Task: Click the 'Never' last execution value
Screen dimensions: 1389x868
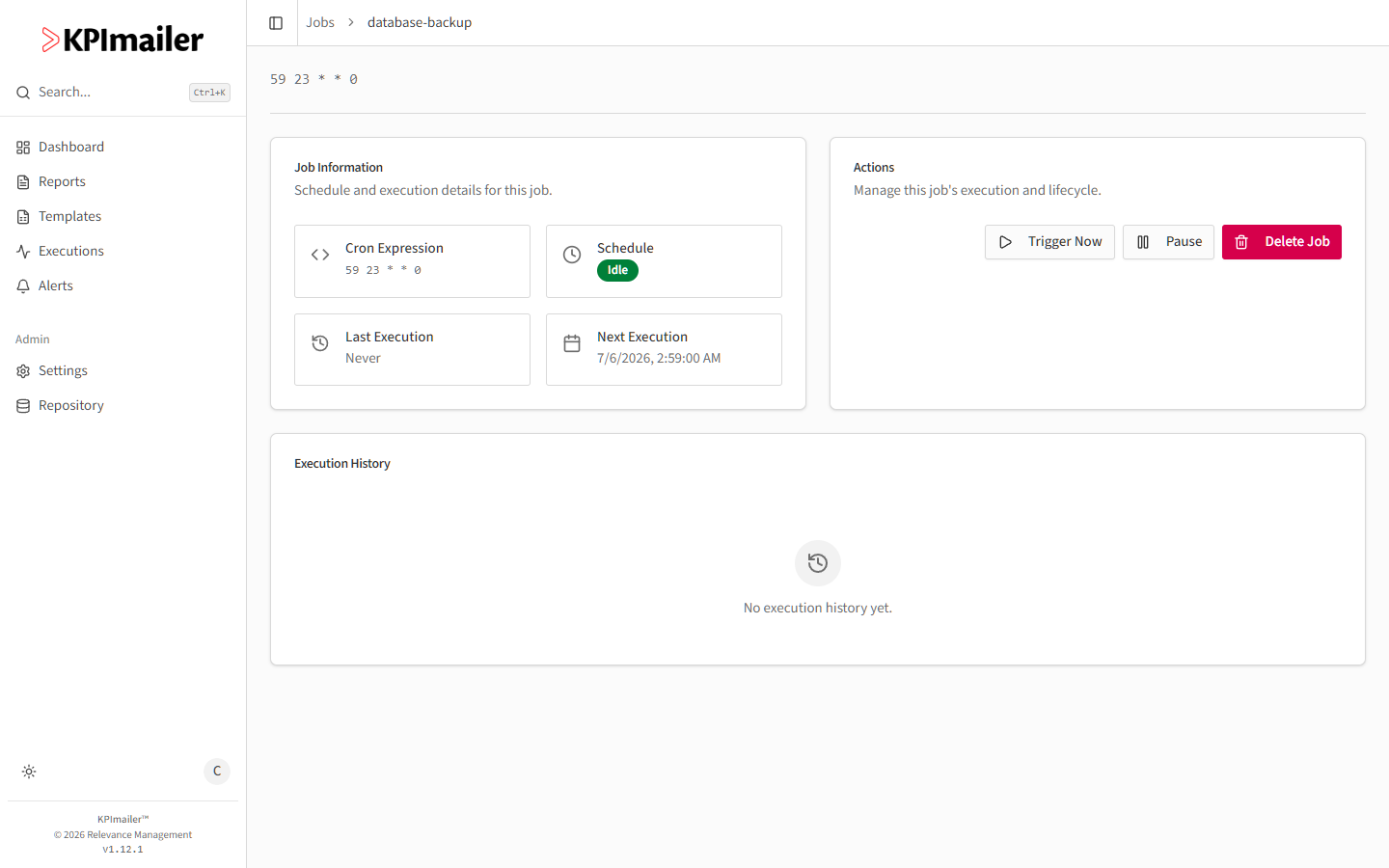Action: tap(363, 358)
